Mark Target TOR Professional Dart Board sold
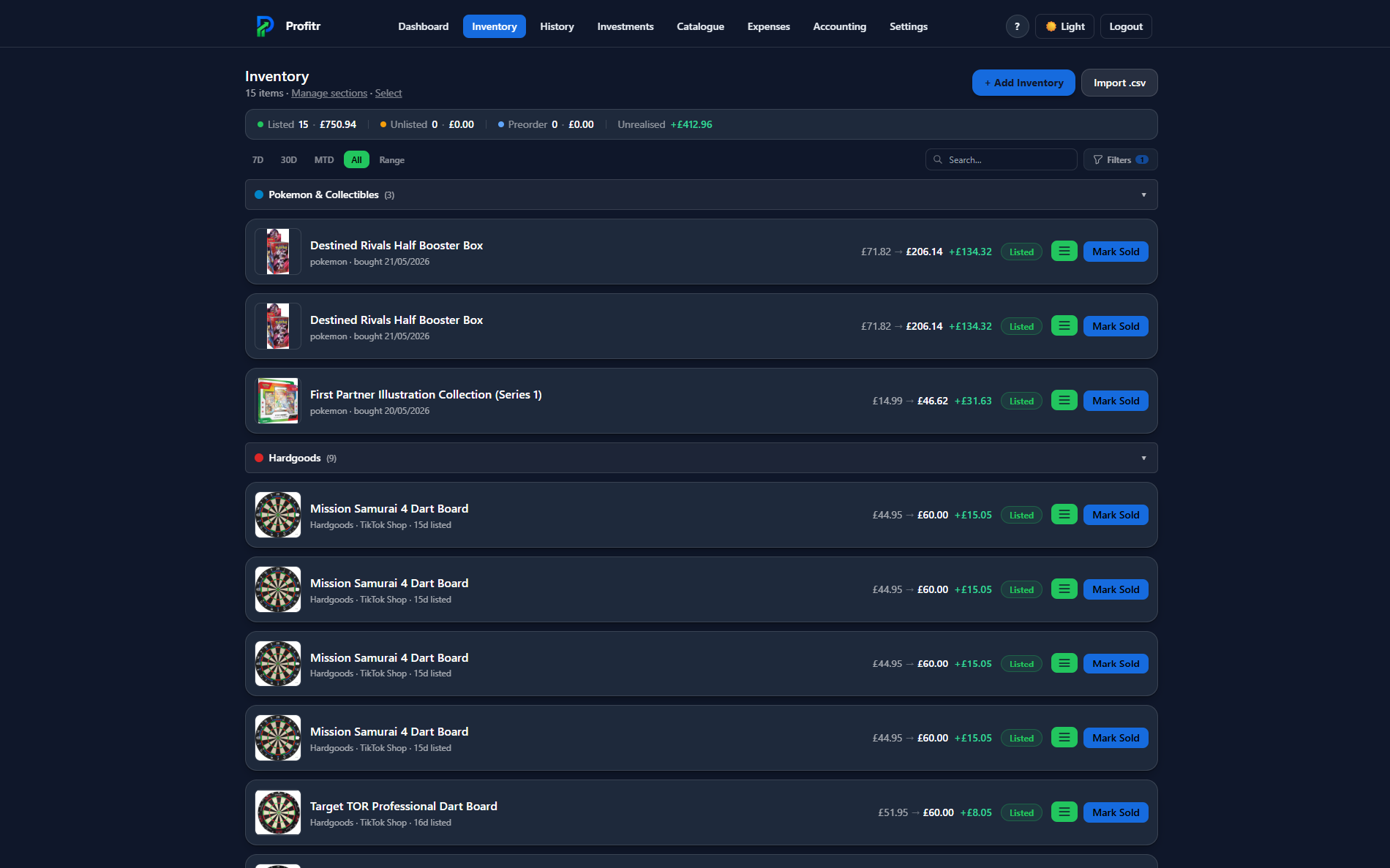This screenshot has width=1390, height=868. click(x=1116, y=812)
